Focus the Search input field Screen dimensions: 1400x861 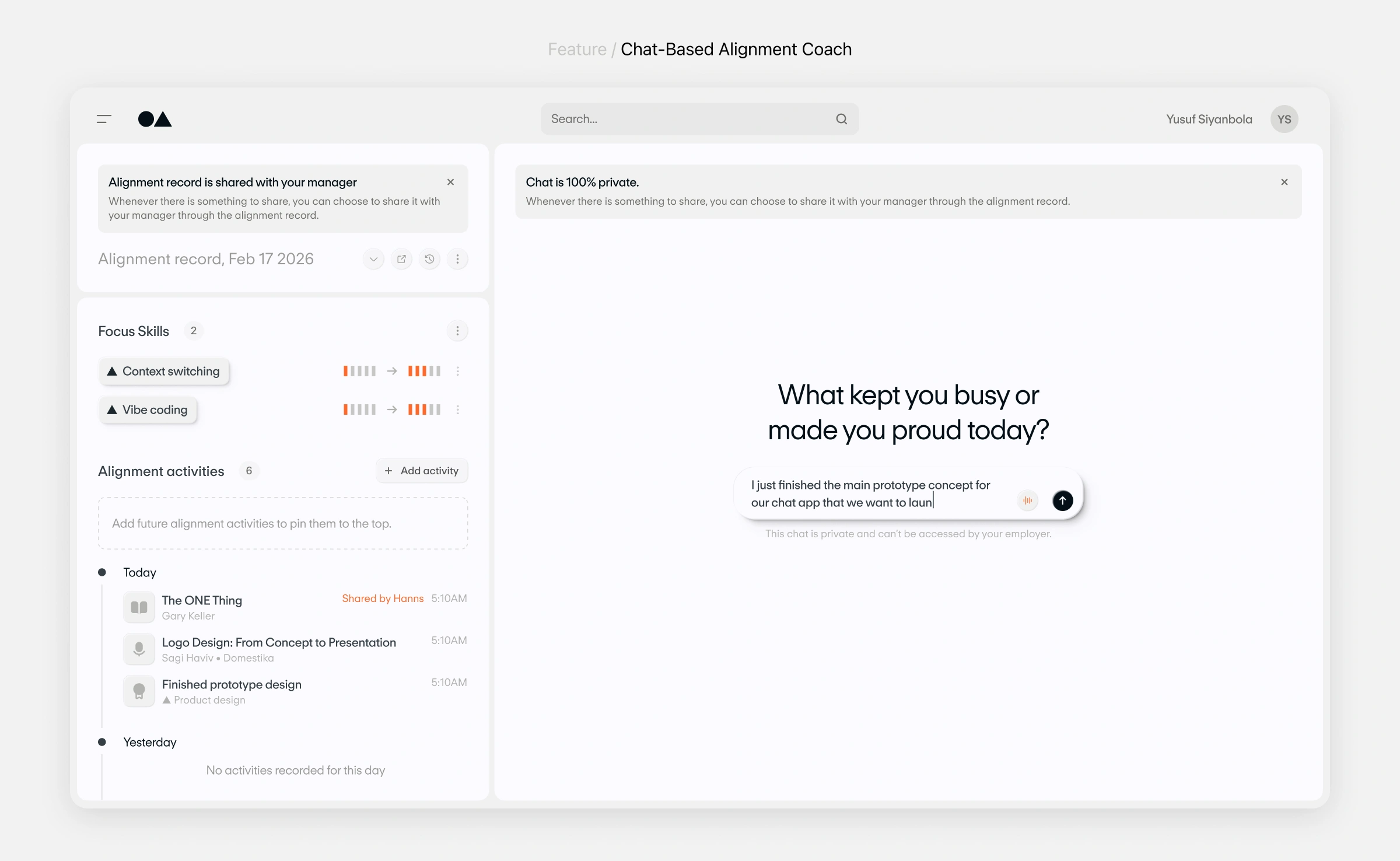coord(699,119)
